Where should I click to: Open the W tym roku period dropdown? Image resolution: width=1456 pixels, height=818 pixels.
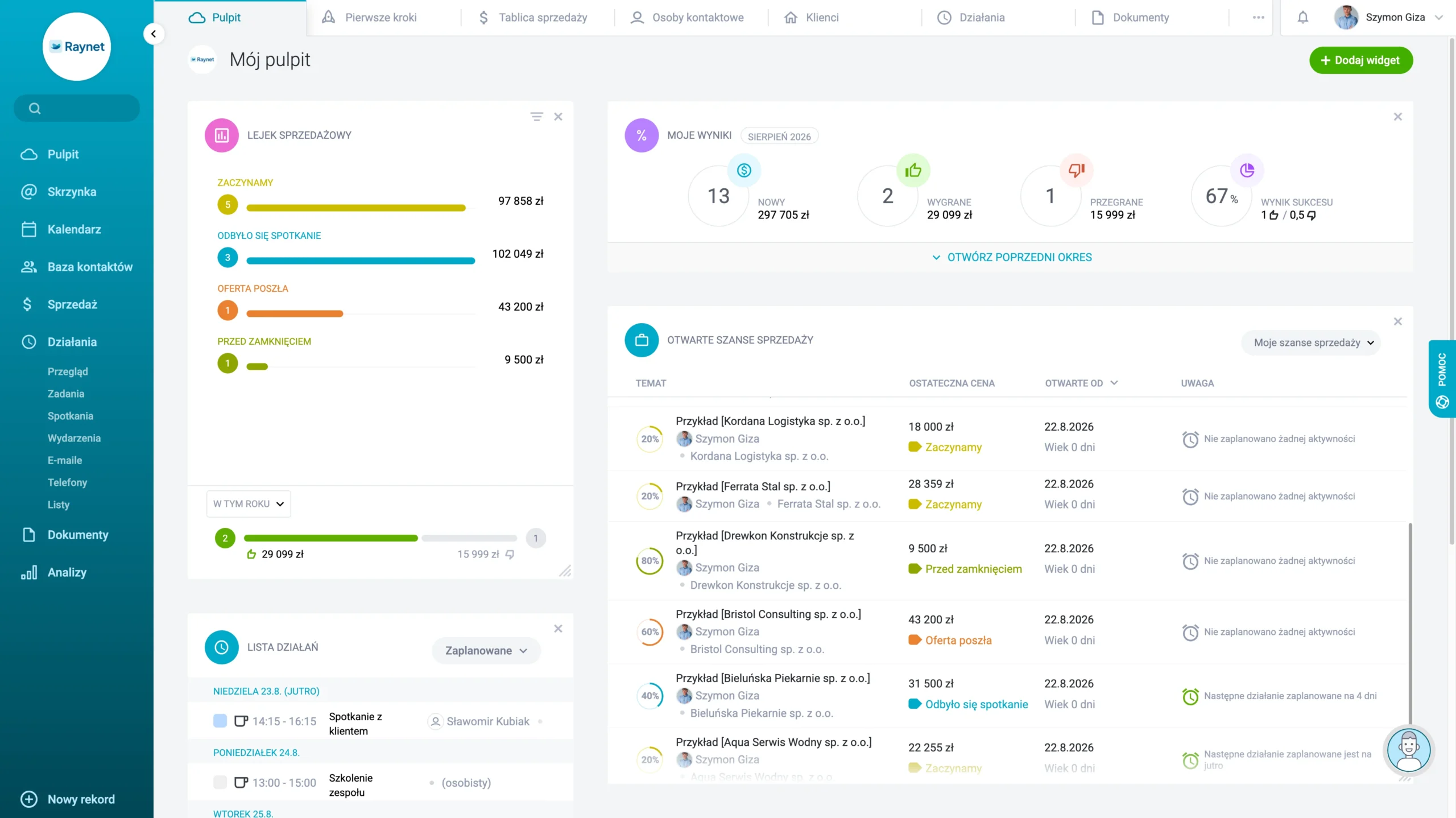pos(249,504)
